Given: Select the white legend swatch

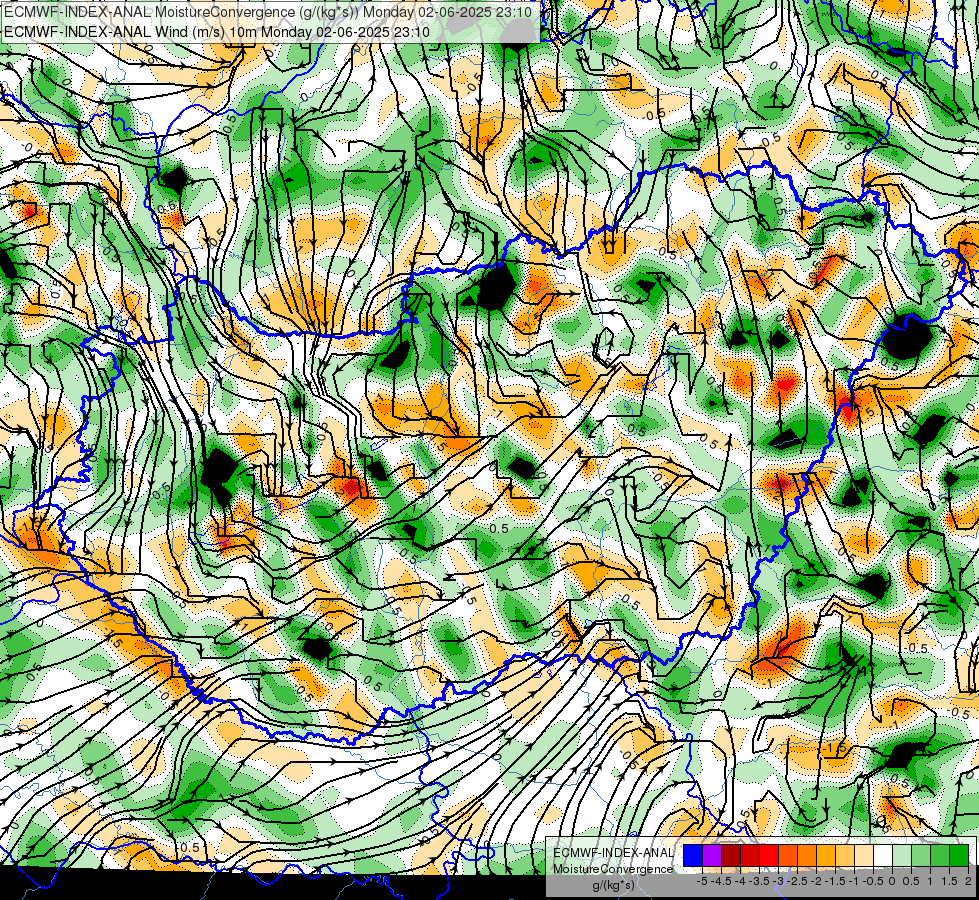Looking at the screenshot, I should (883, 856).
